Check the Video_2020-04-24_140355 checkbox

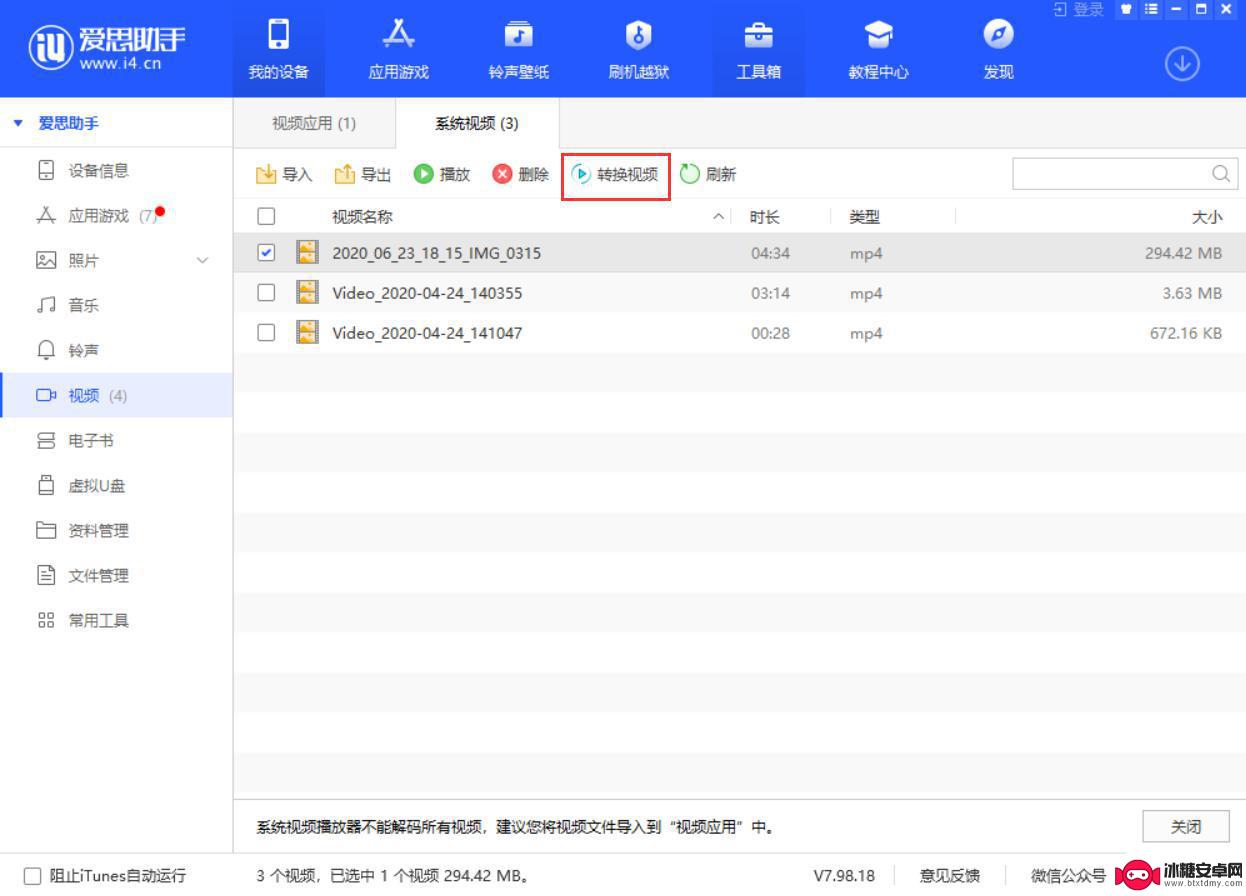click(266, 292)
